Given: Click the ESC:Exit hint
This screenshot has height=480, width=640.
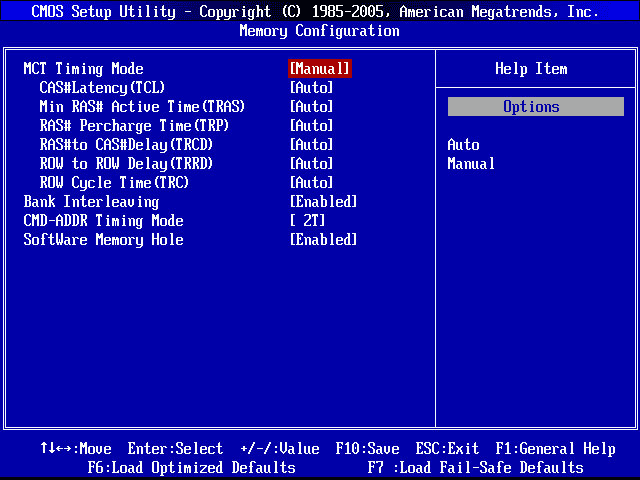Looking at the screenshot, I should click(447, 449).
